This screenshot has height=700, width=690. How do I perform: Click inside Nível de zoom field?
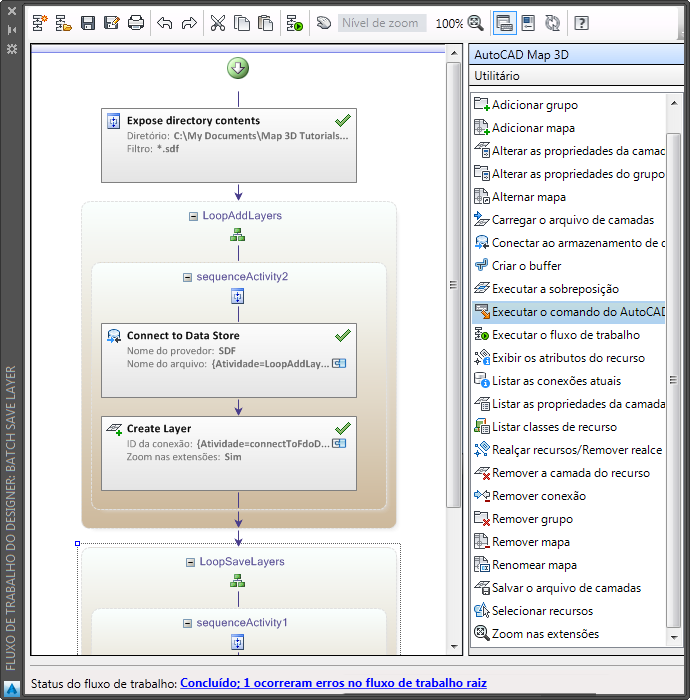pos(382,23)
